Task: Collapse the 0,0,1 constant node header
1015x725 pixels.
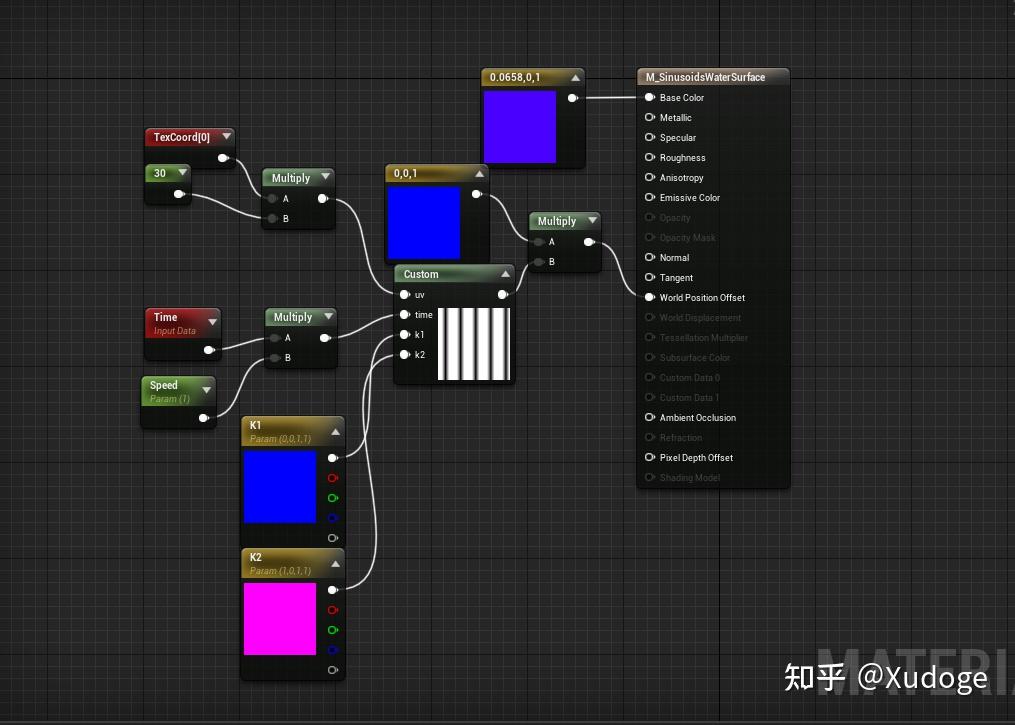Action: click(476, 172)
